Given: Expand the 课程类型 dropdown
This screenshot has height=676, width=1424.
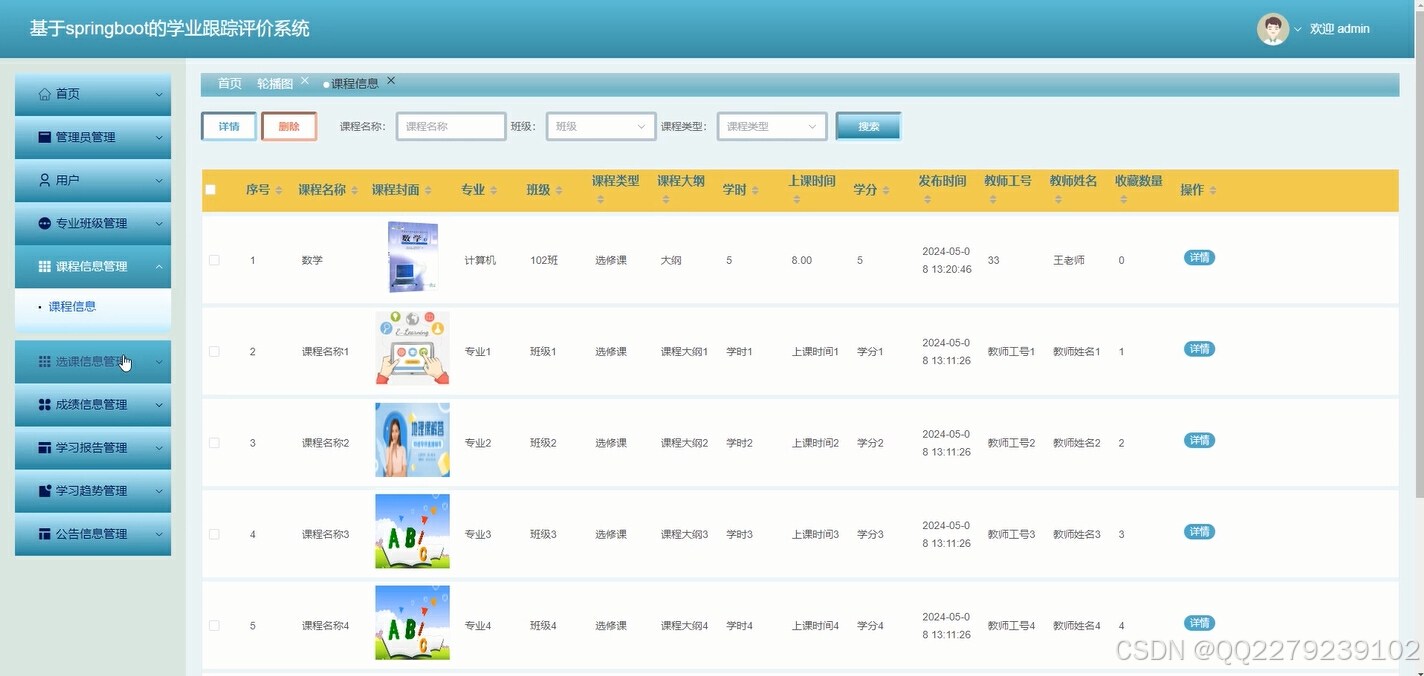Looking at the screenshot, I should click(770, 126).
